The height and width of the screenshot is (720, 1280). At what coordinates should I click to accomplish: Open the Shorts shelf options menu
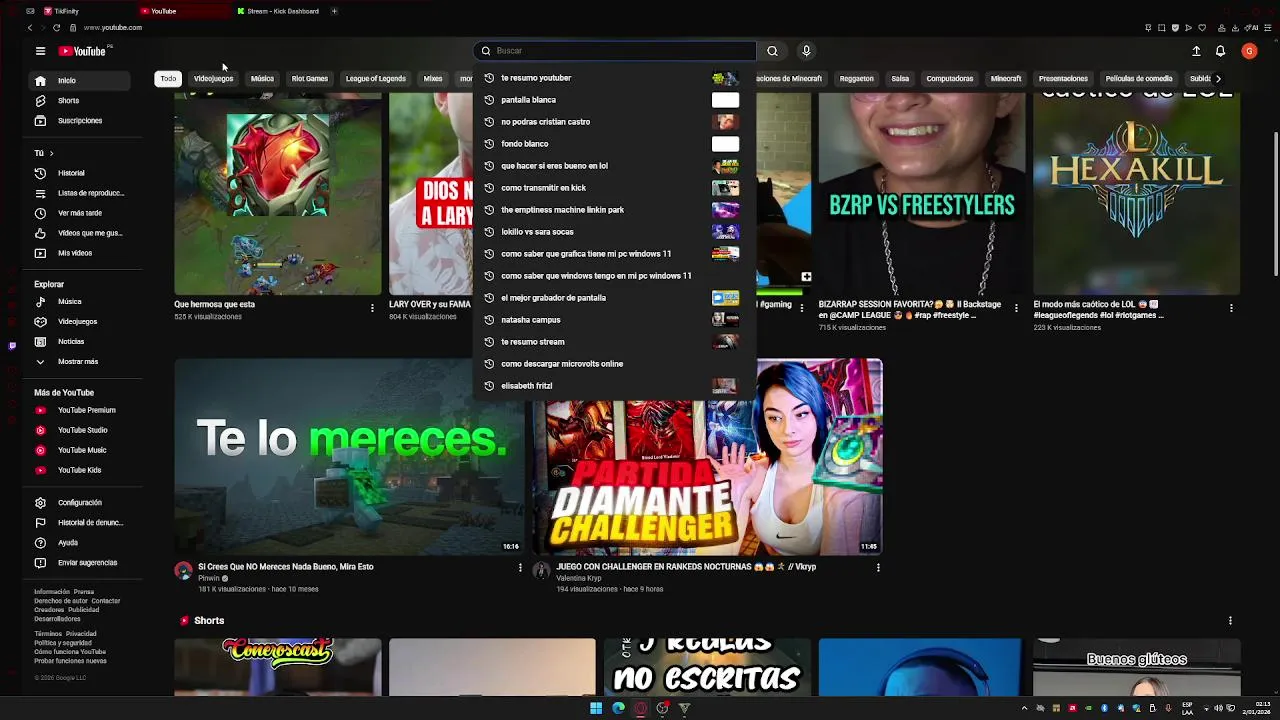pos(1230,621)
